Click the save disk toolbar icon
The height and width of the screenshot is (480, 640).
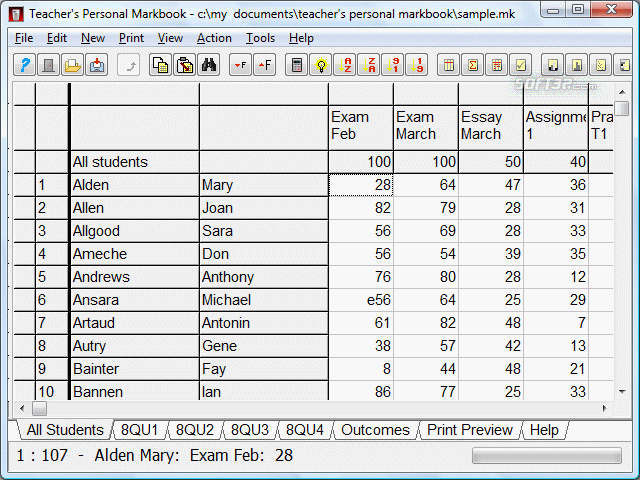[97, 65]
